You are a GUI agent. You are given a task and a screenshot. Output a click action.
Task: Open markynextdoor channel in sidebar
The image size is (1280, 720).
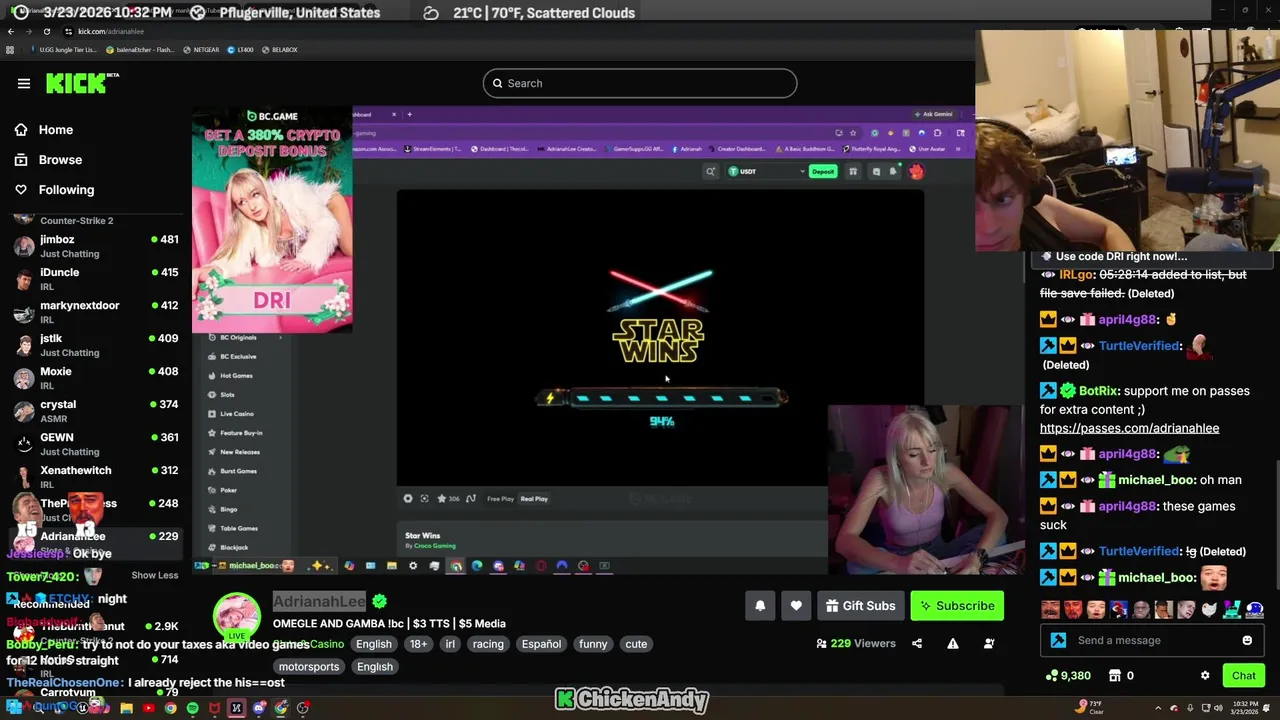95,312
